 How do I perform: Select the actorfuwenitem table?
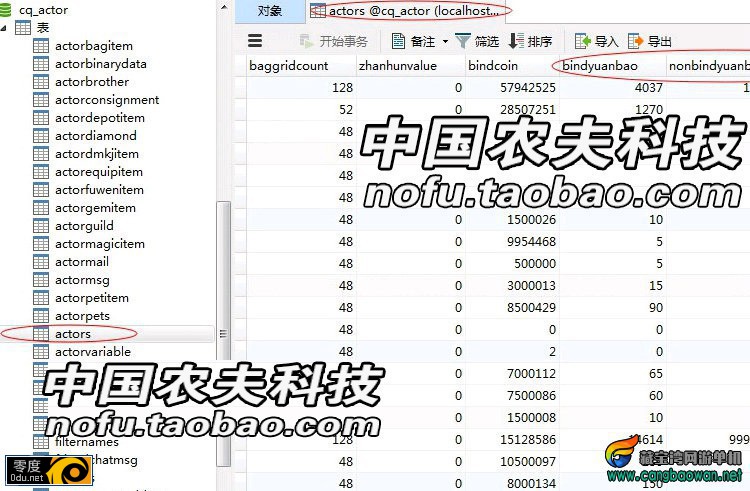click(99, 190)
